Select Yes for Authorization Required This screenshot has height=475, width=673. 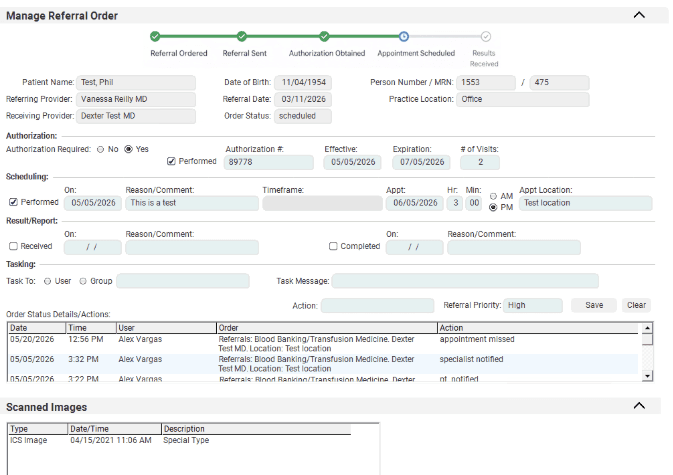point(128,149)
